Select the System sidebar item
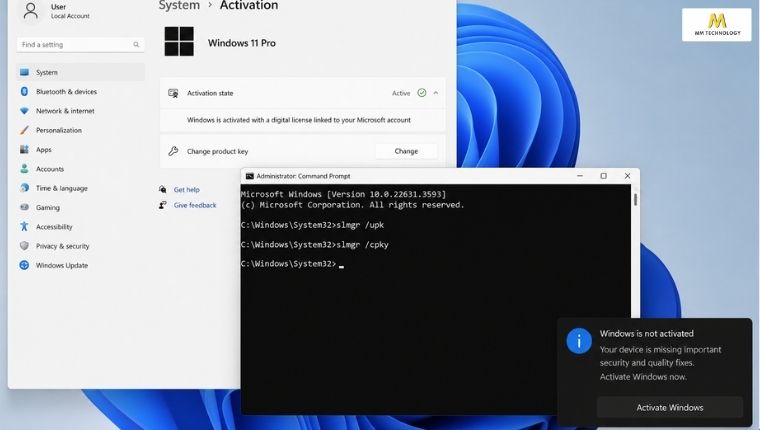The width and height of the screenshot is (760, 430). tap(80, 72)
